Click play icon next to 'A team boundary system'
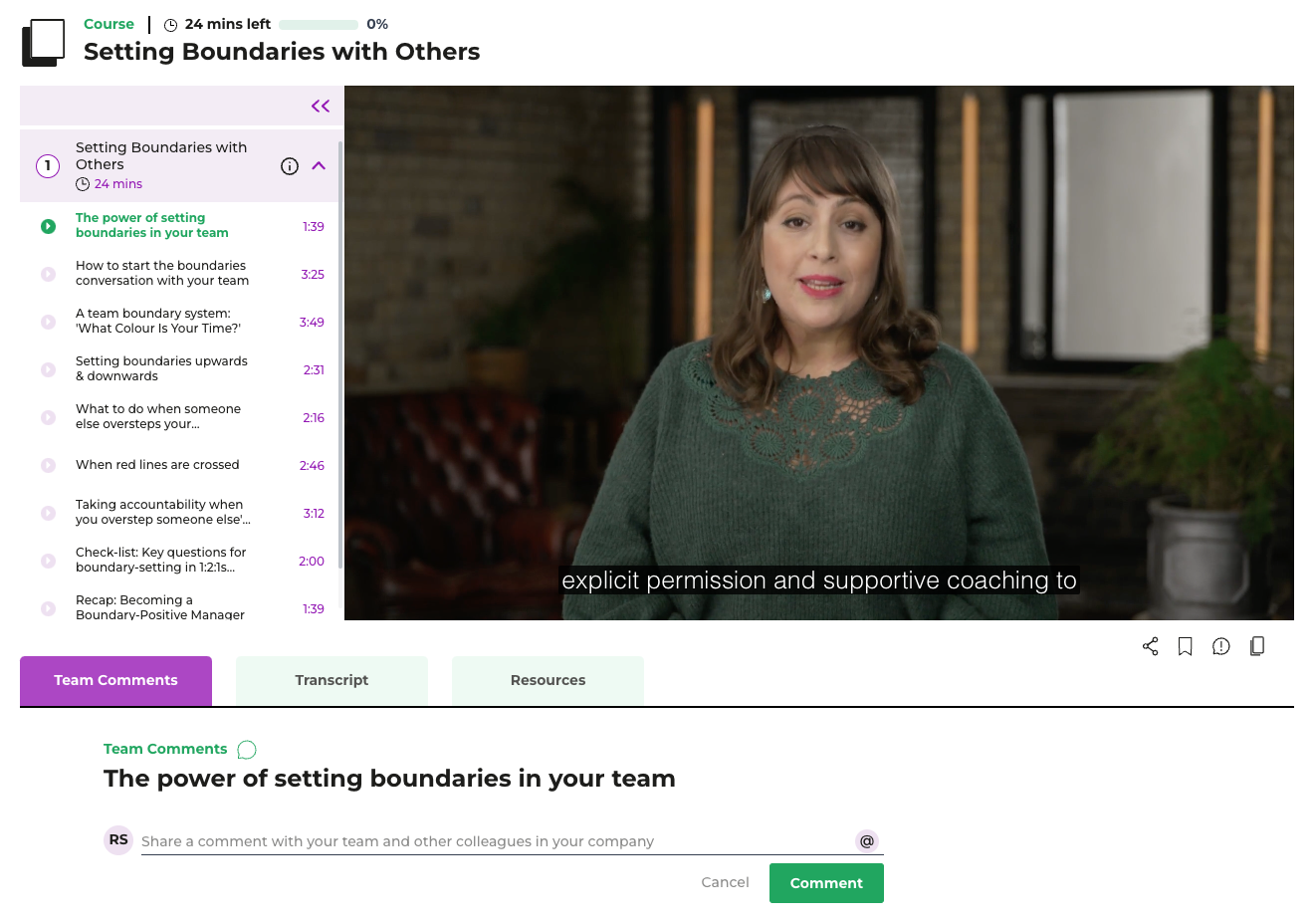The image size is (1316, 922). (48, 322)
